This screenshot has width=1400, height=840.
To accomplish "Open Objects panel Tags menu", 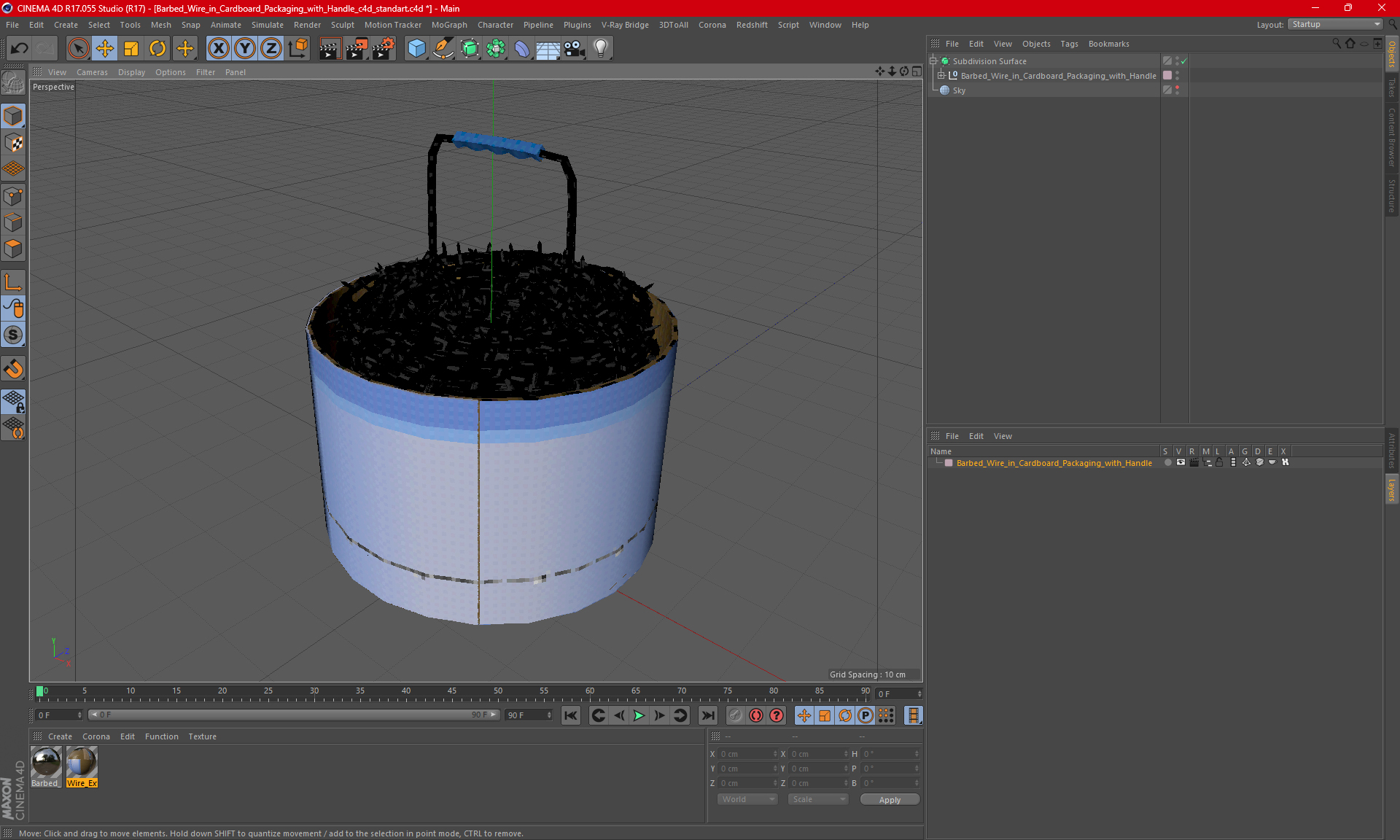I will pyautogui.click(x=1069, y=44).
